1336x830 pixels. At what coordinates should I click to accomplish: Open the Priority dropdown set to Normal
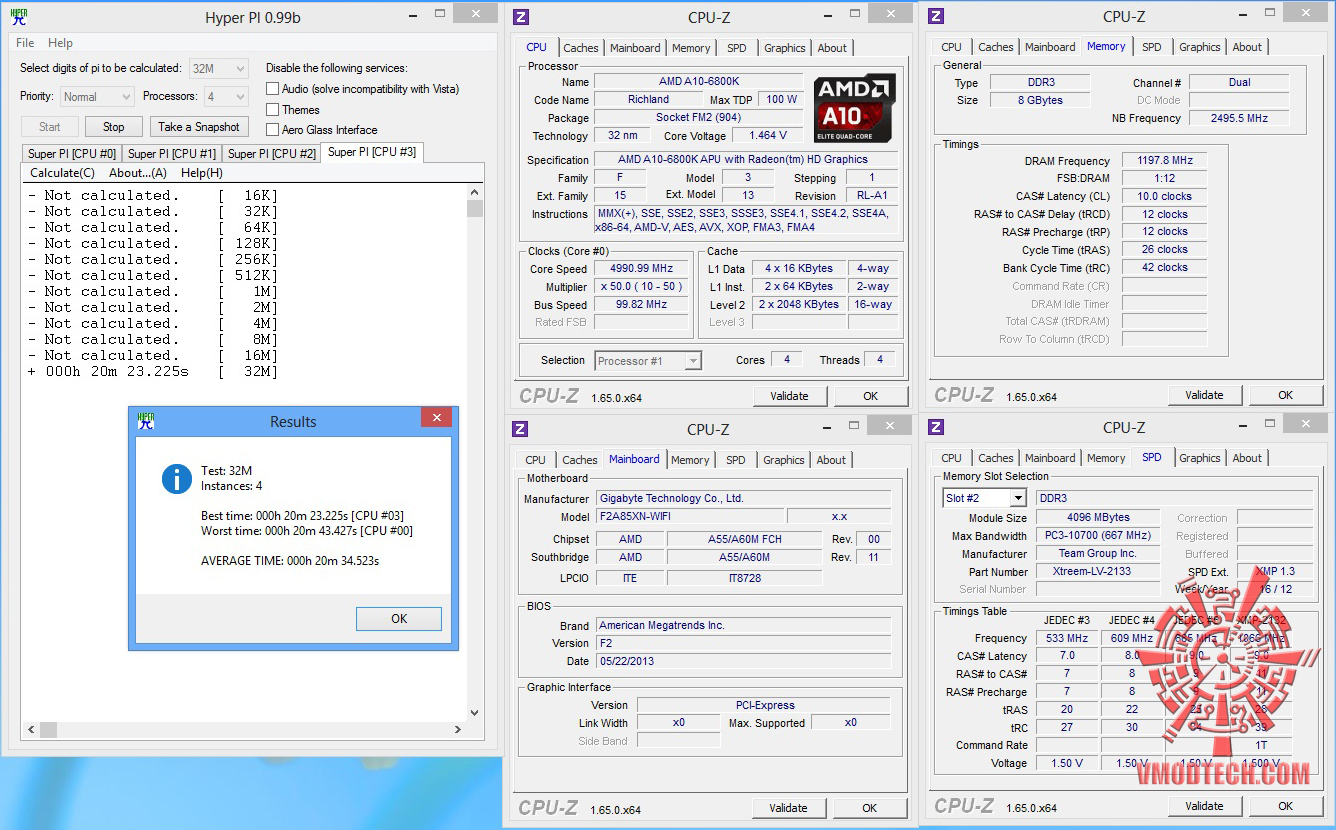(x=96, y=97)
